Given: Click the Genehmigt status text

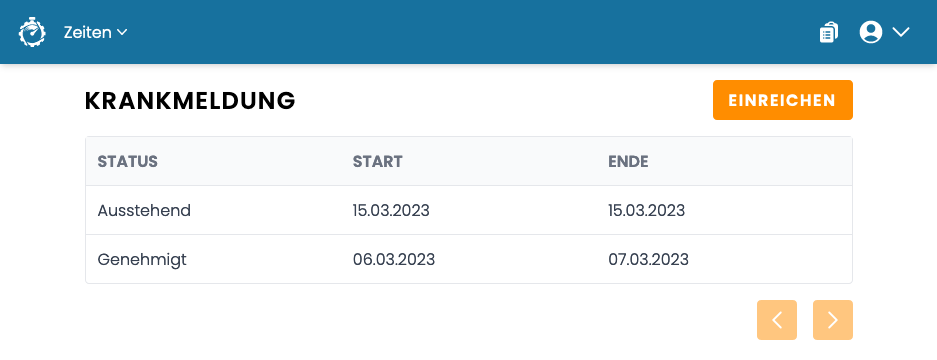Looking at the screenshot, I should (142, 260).
